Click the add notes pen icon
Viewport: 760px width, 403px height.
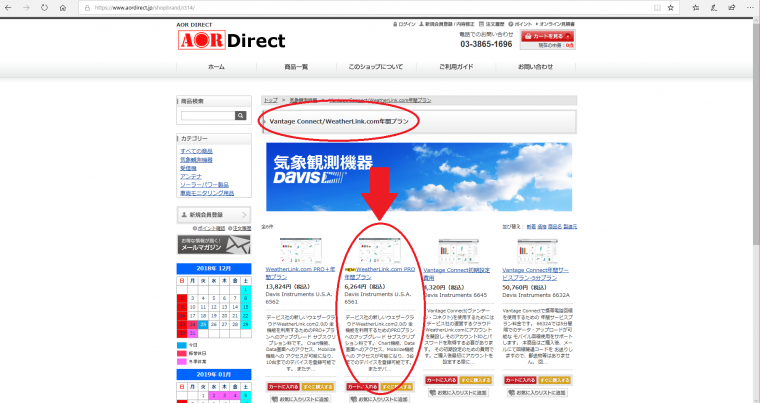point(713,8)
